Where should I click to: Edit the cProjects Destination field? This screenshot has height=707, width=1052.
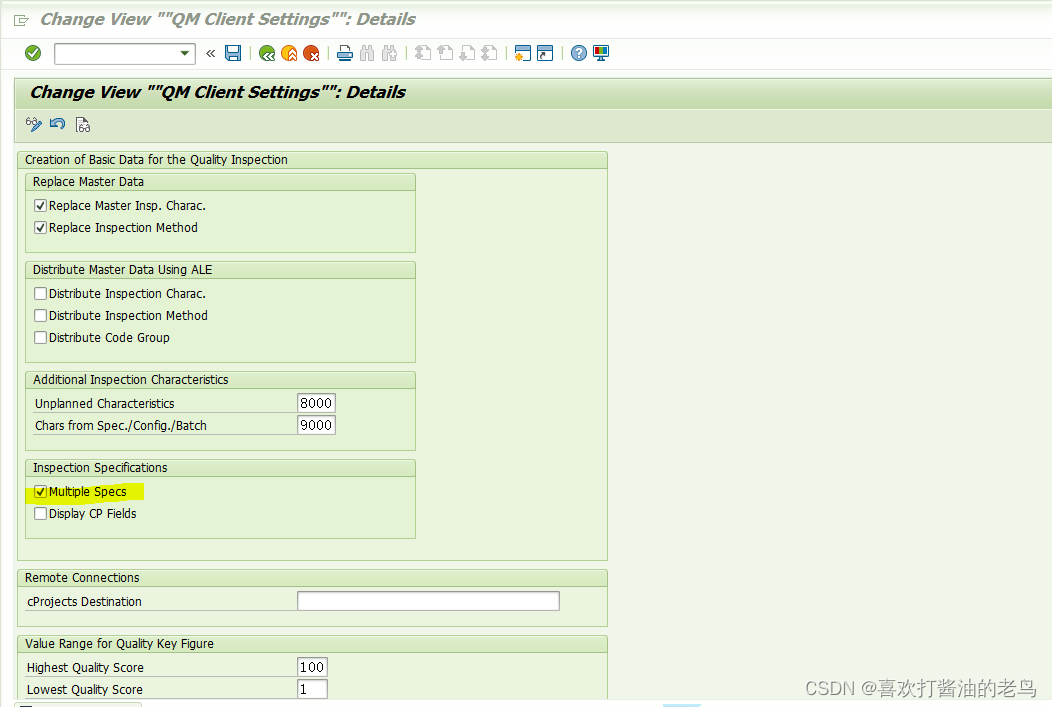click(x=428, y=600)
